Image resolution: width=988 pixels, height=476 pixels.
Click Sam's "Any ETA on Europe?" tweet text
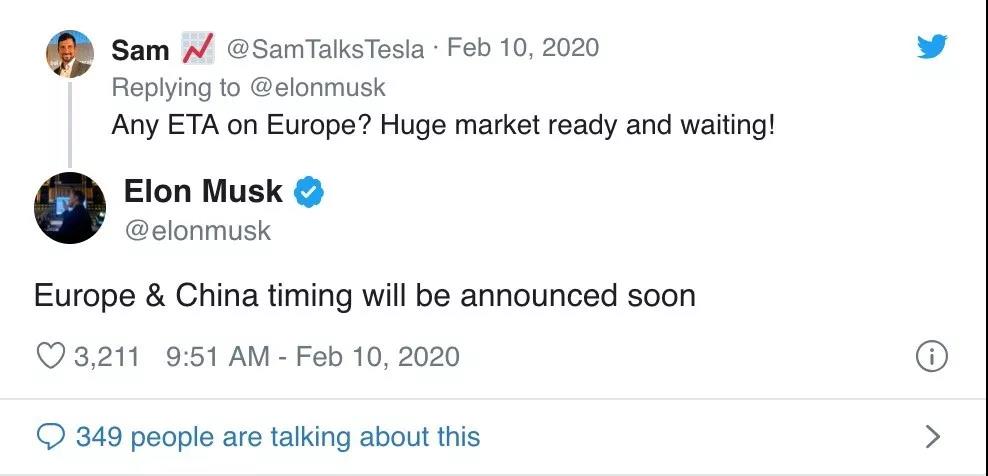pos(443,127)
